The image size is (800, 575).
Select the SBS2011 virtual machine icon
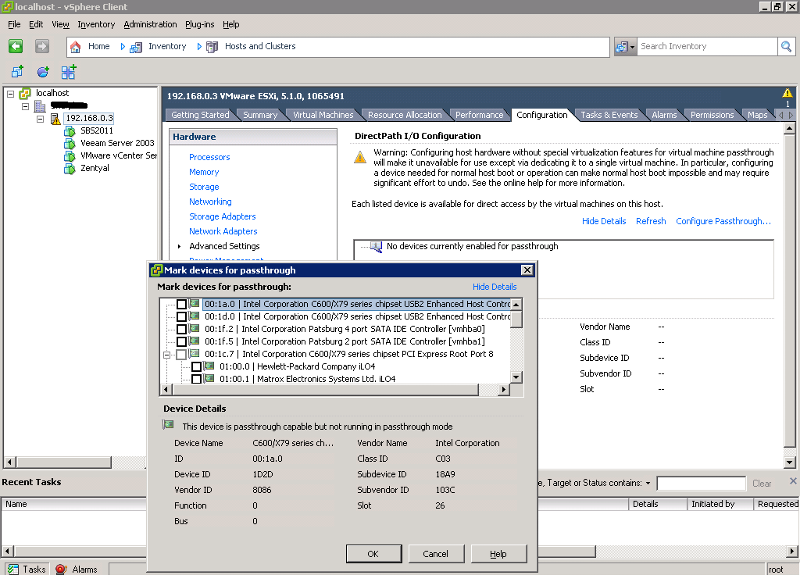(x=70, y=131)
